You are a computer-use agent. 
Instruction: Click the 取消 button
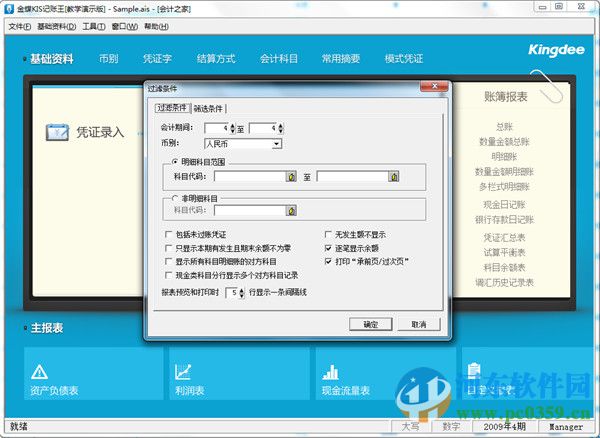[419, 324]
